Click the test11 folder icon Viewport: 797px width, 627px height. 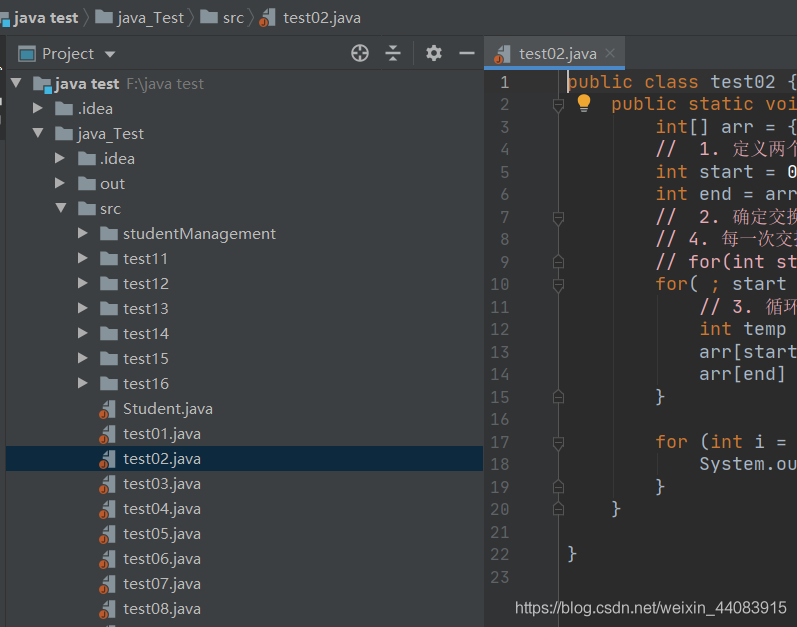pos(109,258)
